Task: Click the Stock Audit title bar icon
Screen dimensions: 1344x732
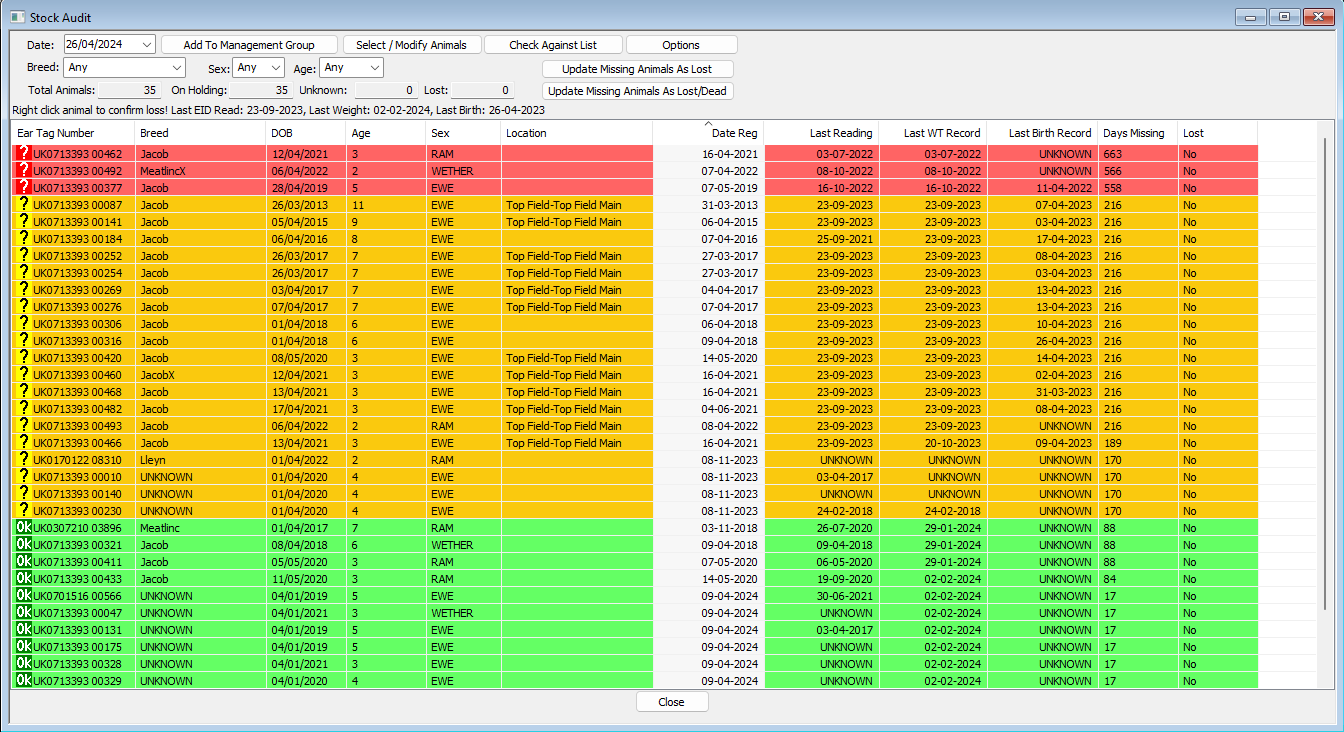Action: point(17,16)
